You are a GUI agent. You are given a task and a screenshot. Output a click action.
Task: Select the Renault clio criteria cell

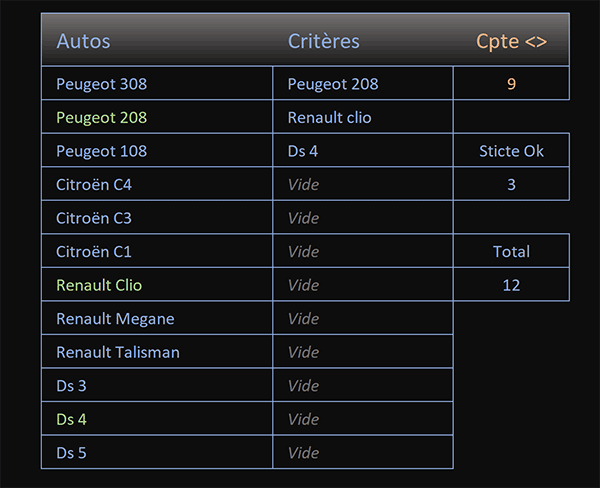tap(363, 117)
